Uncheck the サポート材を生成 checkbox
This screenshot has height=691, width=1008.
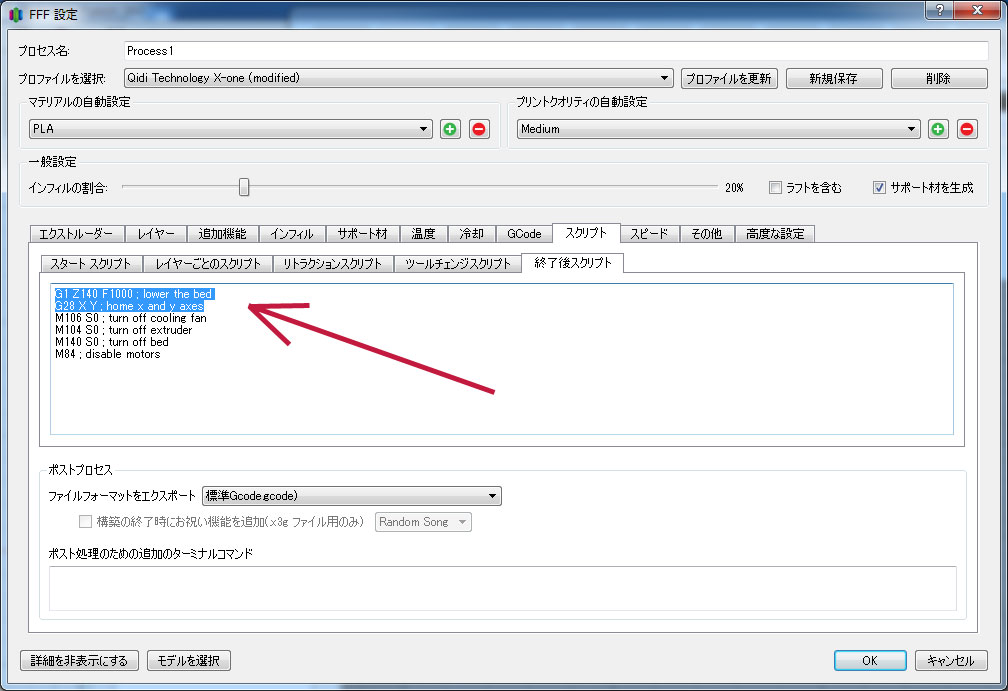(x=880, y=187)
